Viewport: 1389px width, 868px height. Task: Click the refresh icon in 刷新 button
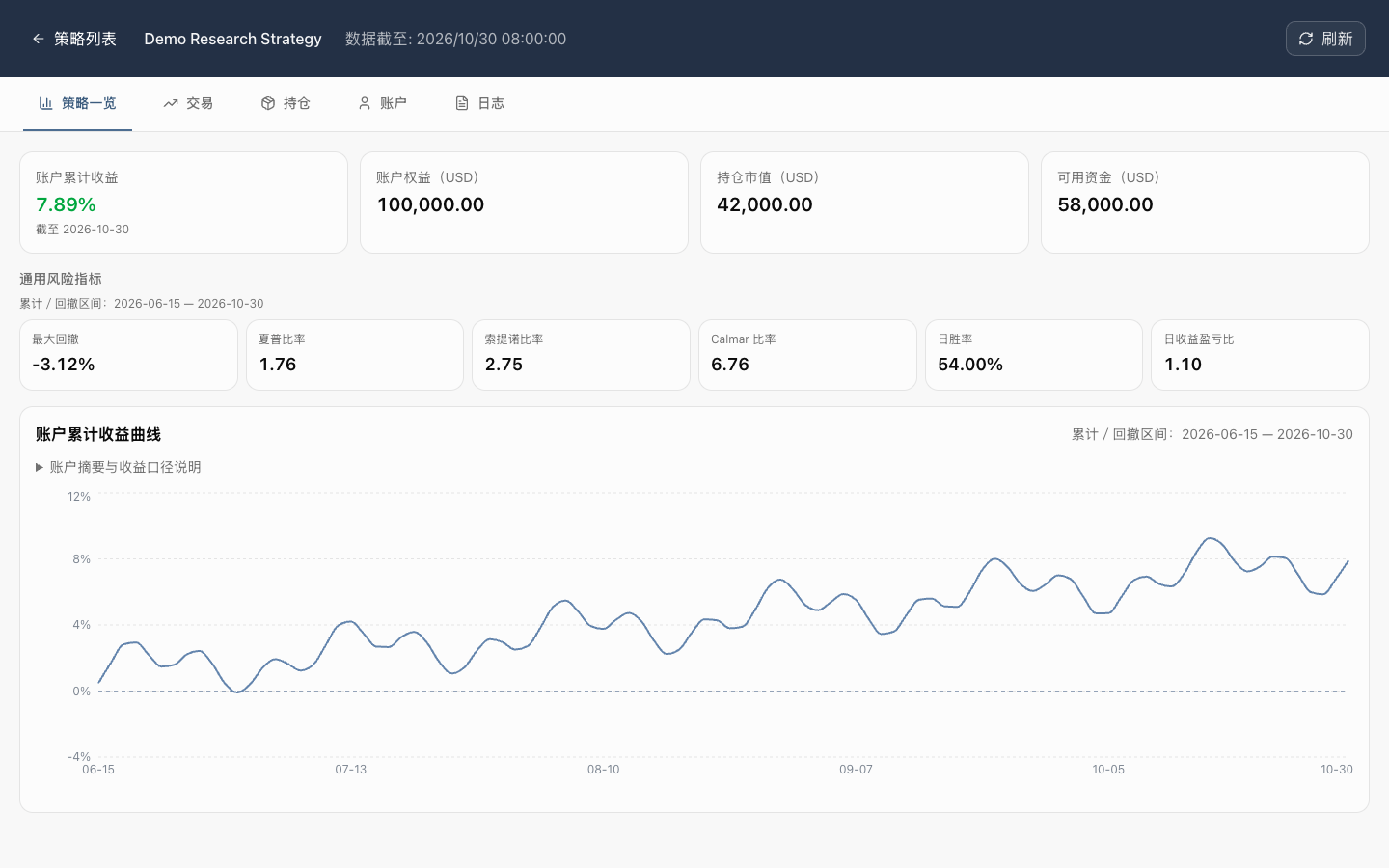click(1306, 39)
